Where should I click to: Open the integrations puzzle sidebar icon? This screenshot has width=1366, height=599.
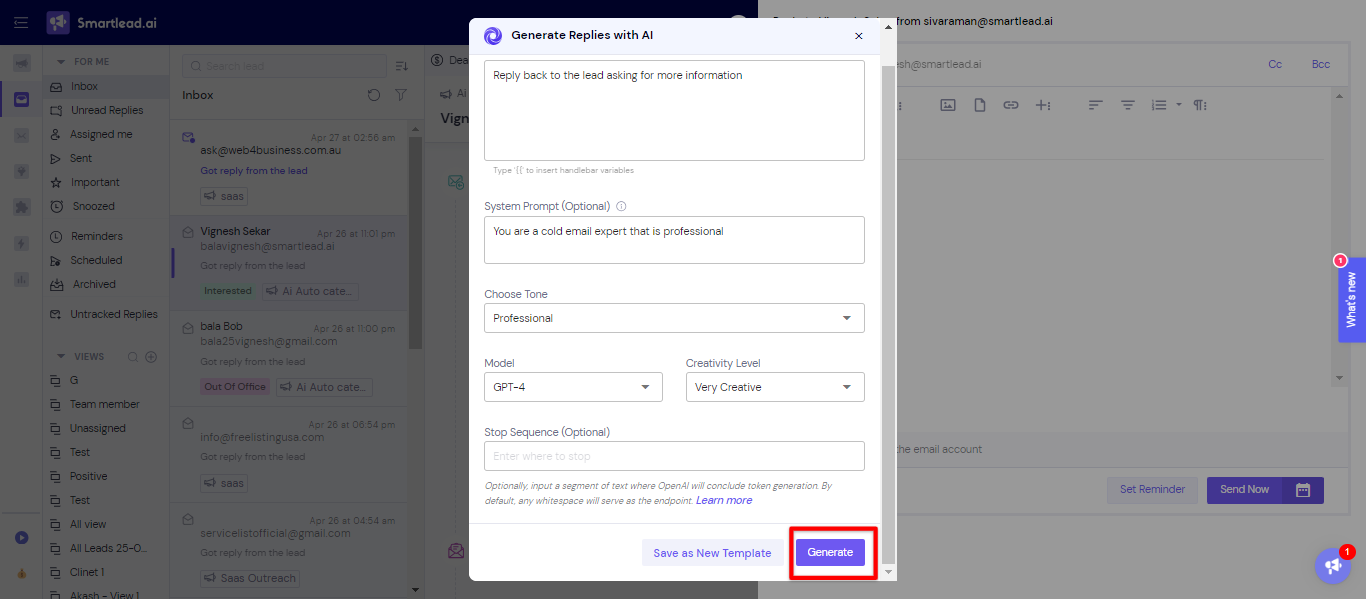21,207
